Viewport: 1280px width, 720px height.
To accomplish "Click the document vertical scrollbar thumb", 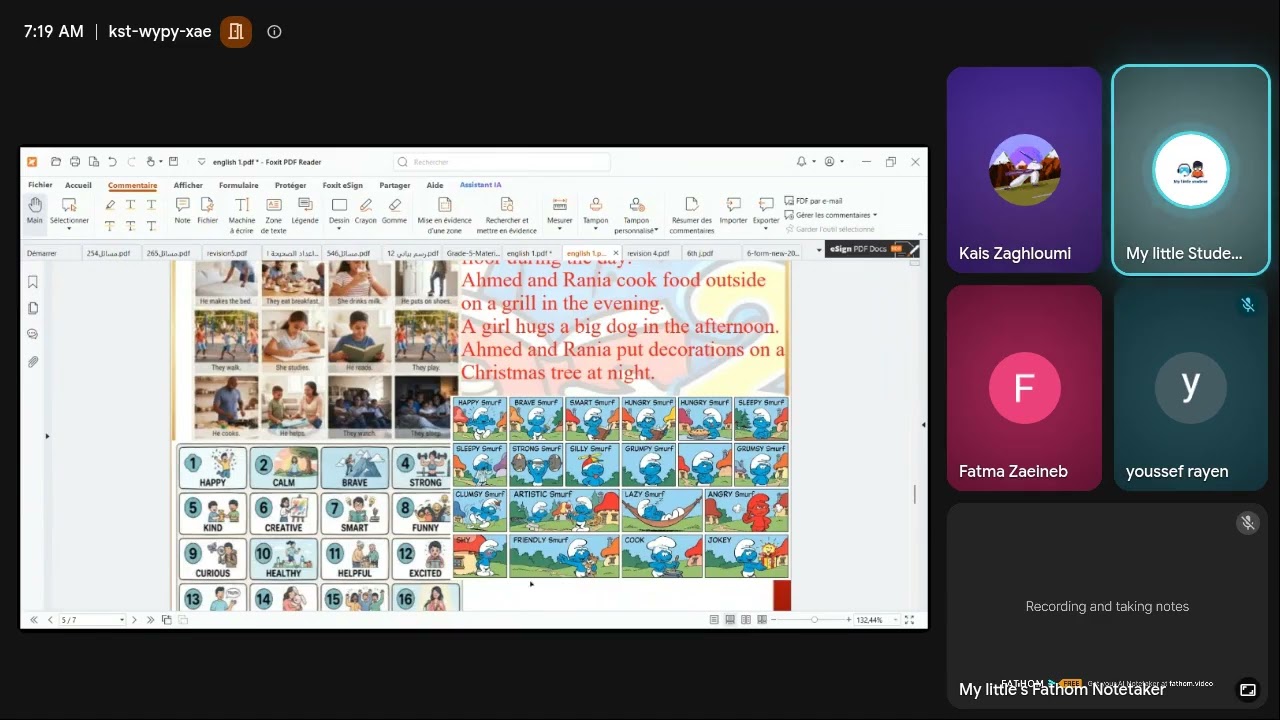I will click(915, 494).
